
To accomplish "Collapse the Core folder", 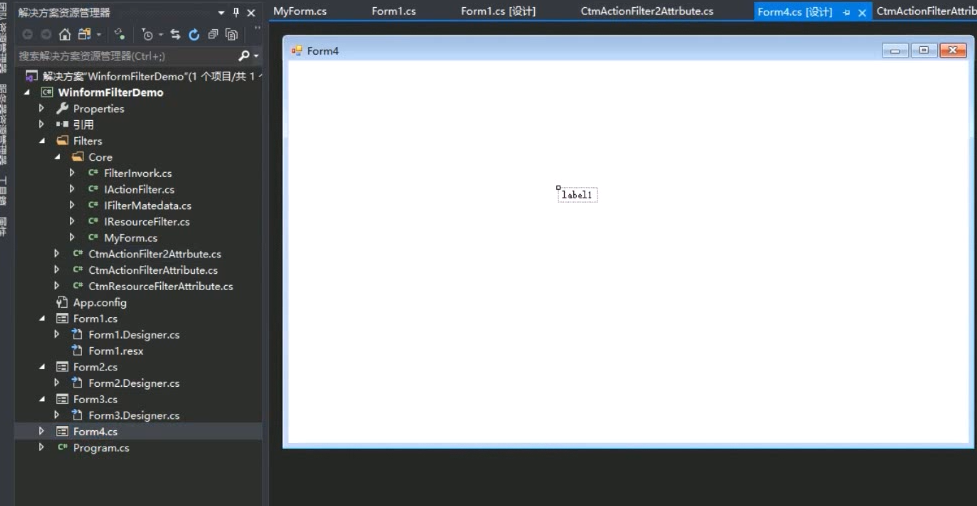I will click(57, 157).
